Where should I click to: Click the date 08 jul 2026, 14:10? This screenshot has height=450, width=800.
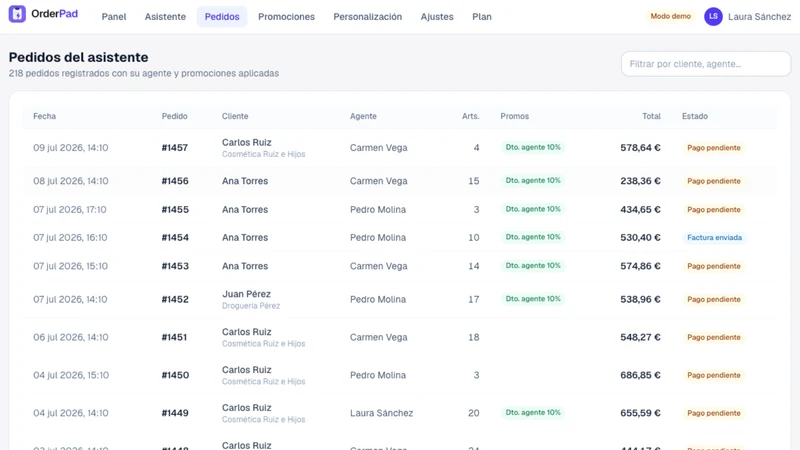pos(70,181)
